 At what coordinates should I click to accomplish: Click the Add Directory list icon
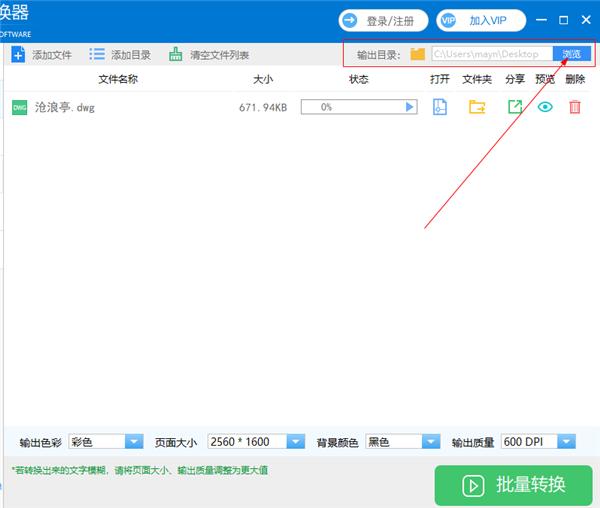(x=97, y=54)
